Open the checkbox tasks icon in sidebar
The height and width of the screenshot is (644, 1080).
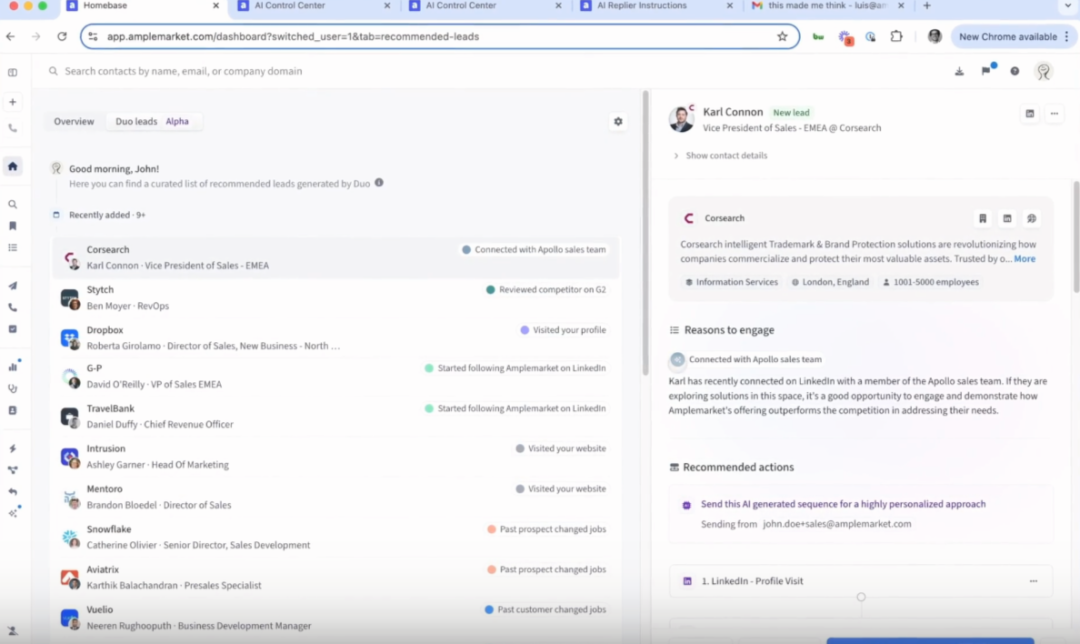(12, 329)
